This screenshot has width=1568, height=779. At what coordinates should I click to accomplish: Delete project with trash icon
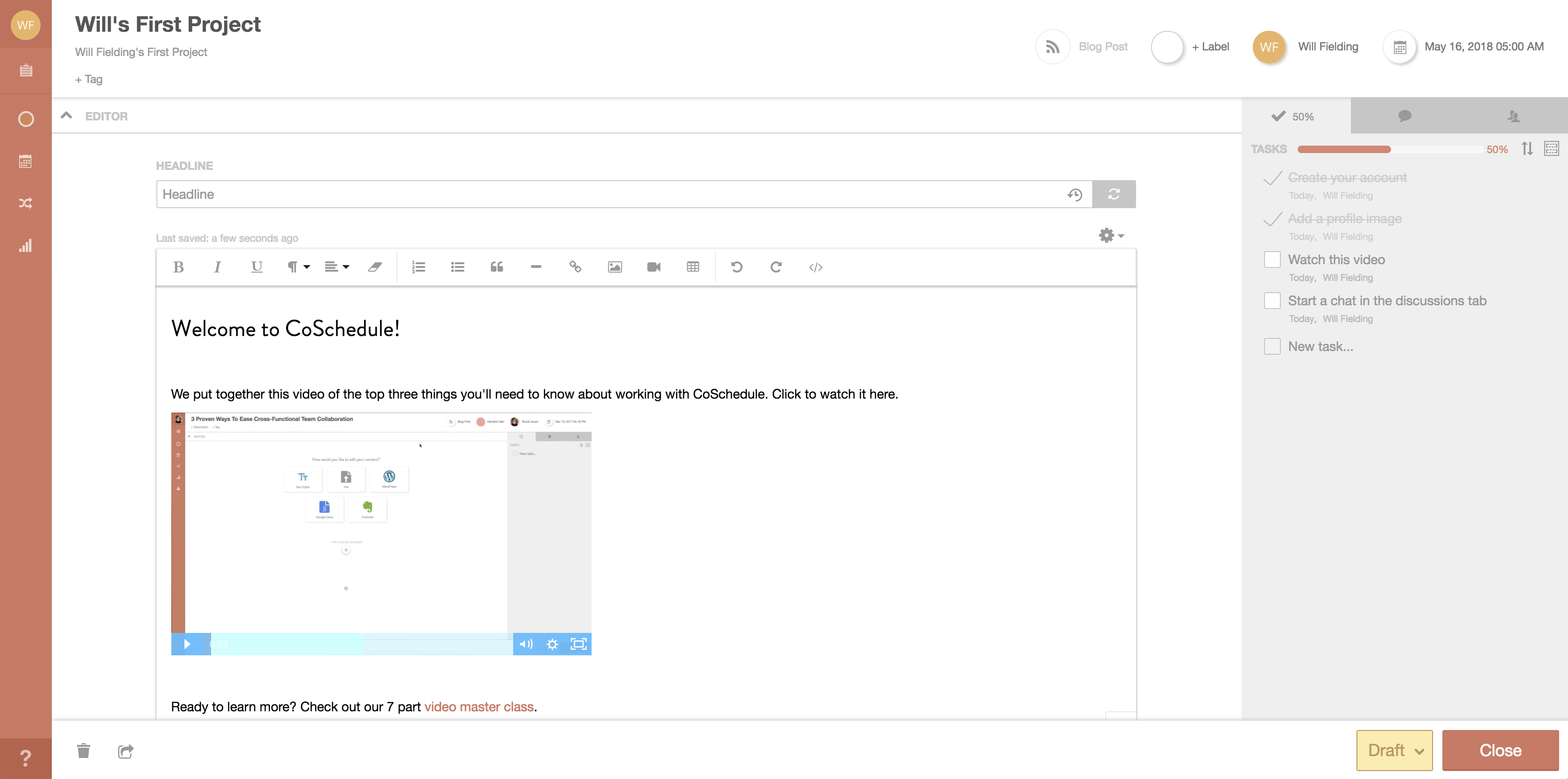pos(84,751)
